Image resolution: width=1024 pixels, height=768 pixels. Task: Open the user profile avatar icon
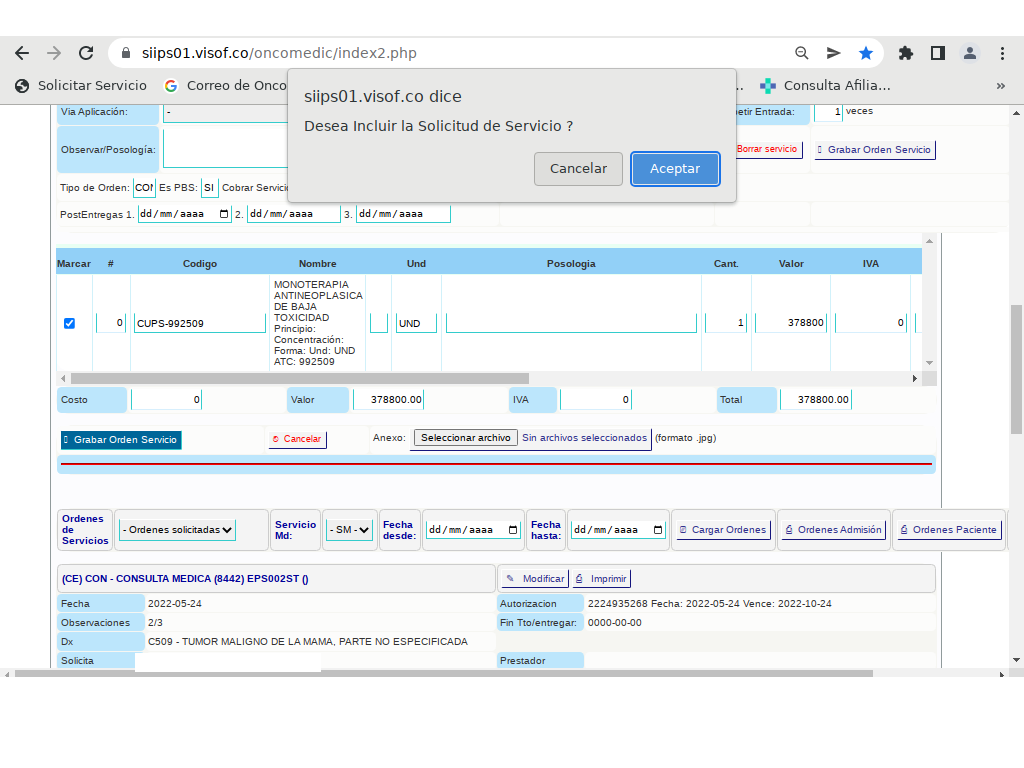[970, 53]
